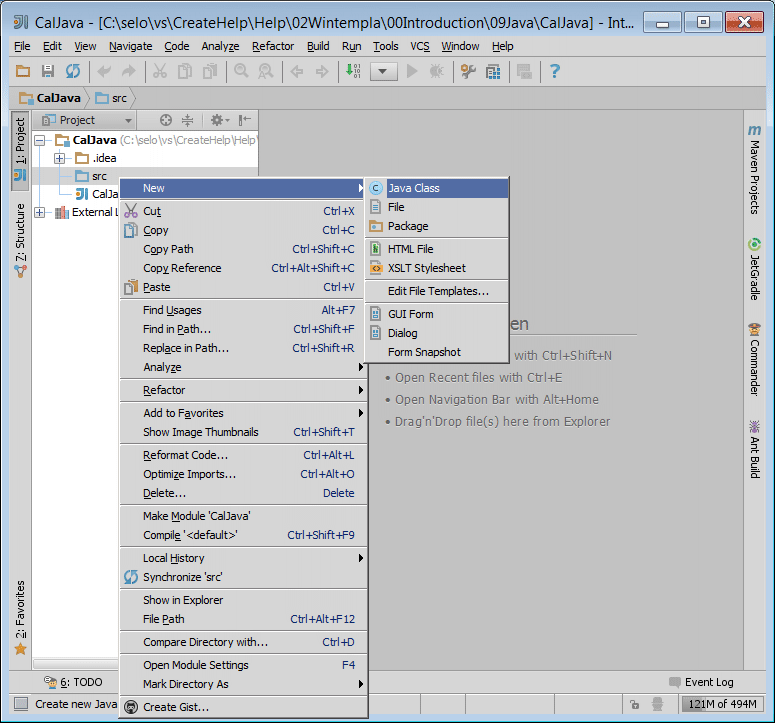Choose Reformat Code in context menu

244,455
